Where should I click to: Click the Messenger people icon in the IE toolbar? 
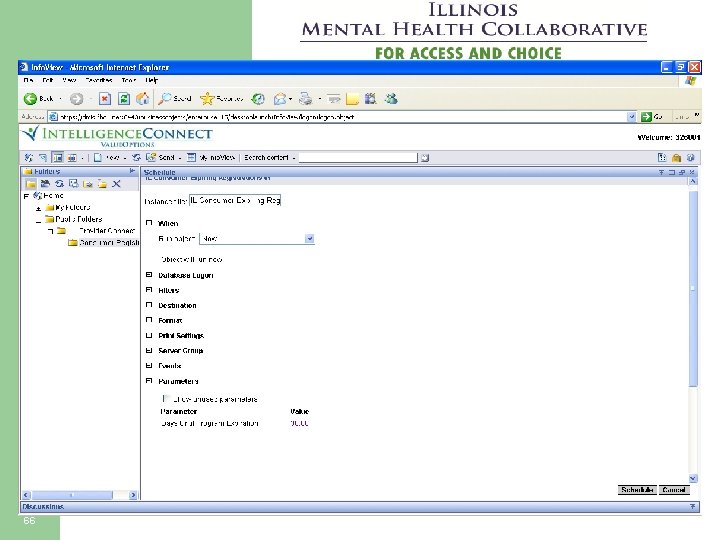coord(391,98)
